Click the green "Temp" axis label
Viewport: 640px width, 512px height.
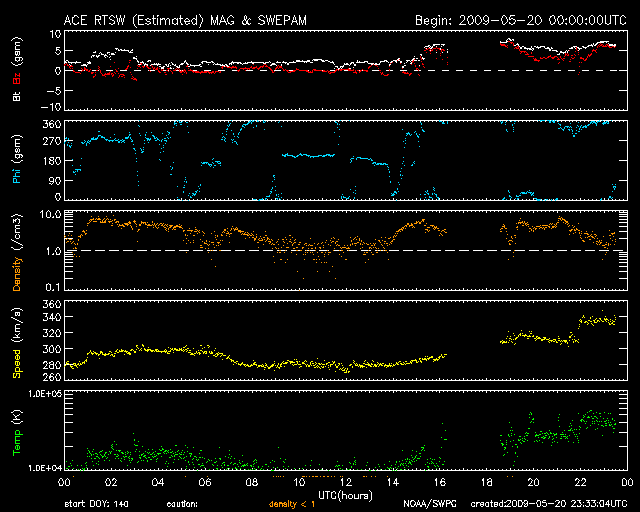click(16, 443)
